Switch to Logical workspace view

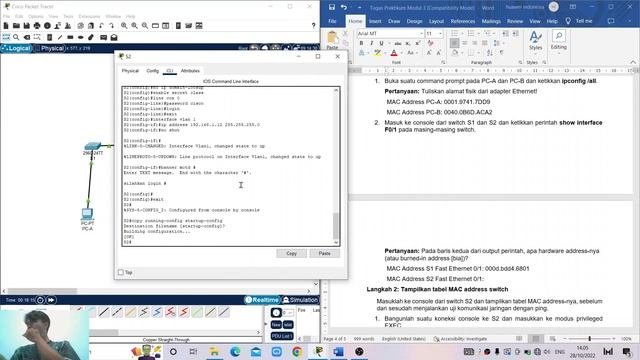16,48
